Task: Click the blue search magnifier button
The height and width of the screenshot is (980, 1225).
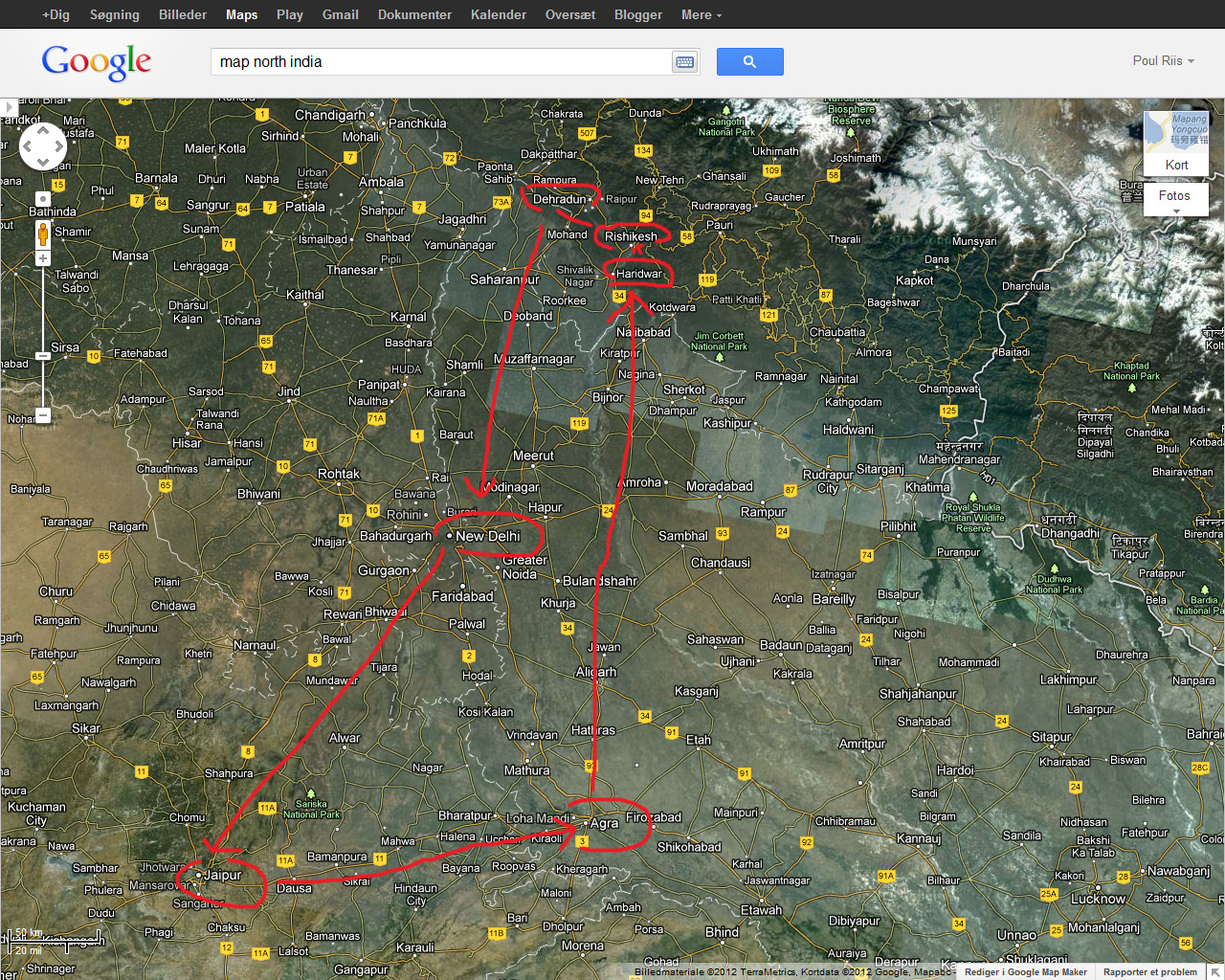Action: (749, 62)
